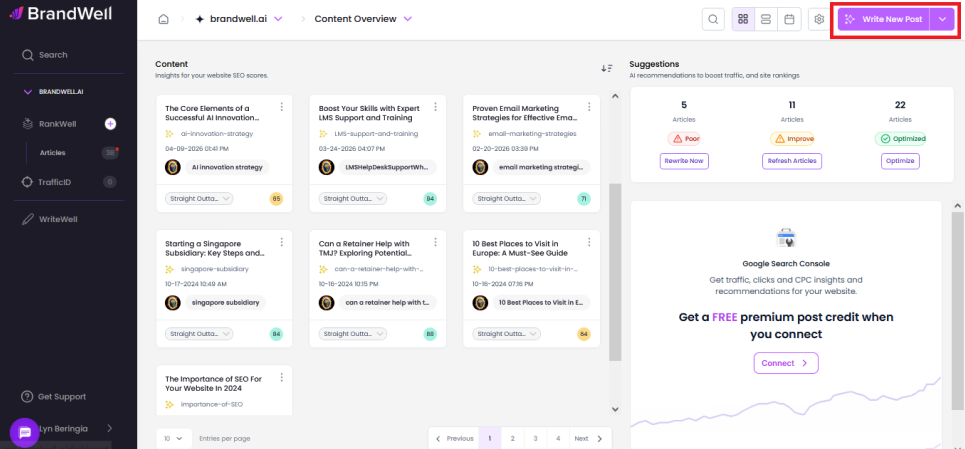The image size is (965, 449).
Task: Open the Write New Post arrow dropdown
Action: tap(942, 19)
